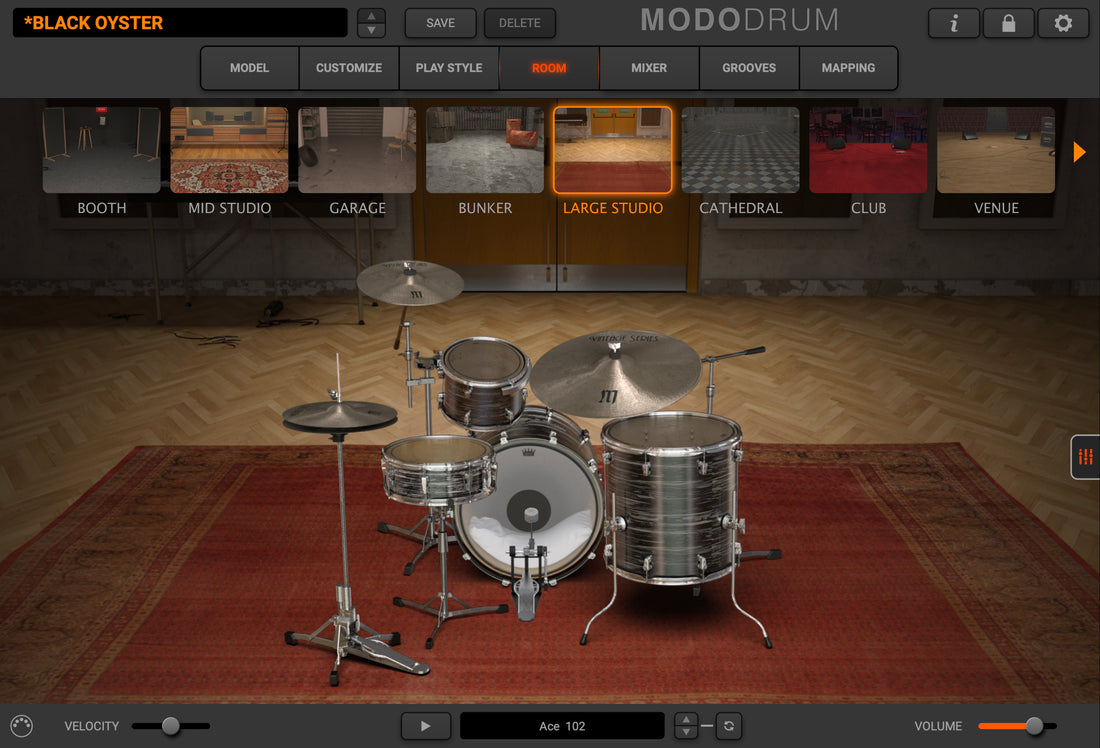Screen dimensions: 1100x748
Task: Open the GROOVES tab
Action: coord(749,68)
